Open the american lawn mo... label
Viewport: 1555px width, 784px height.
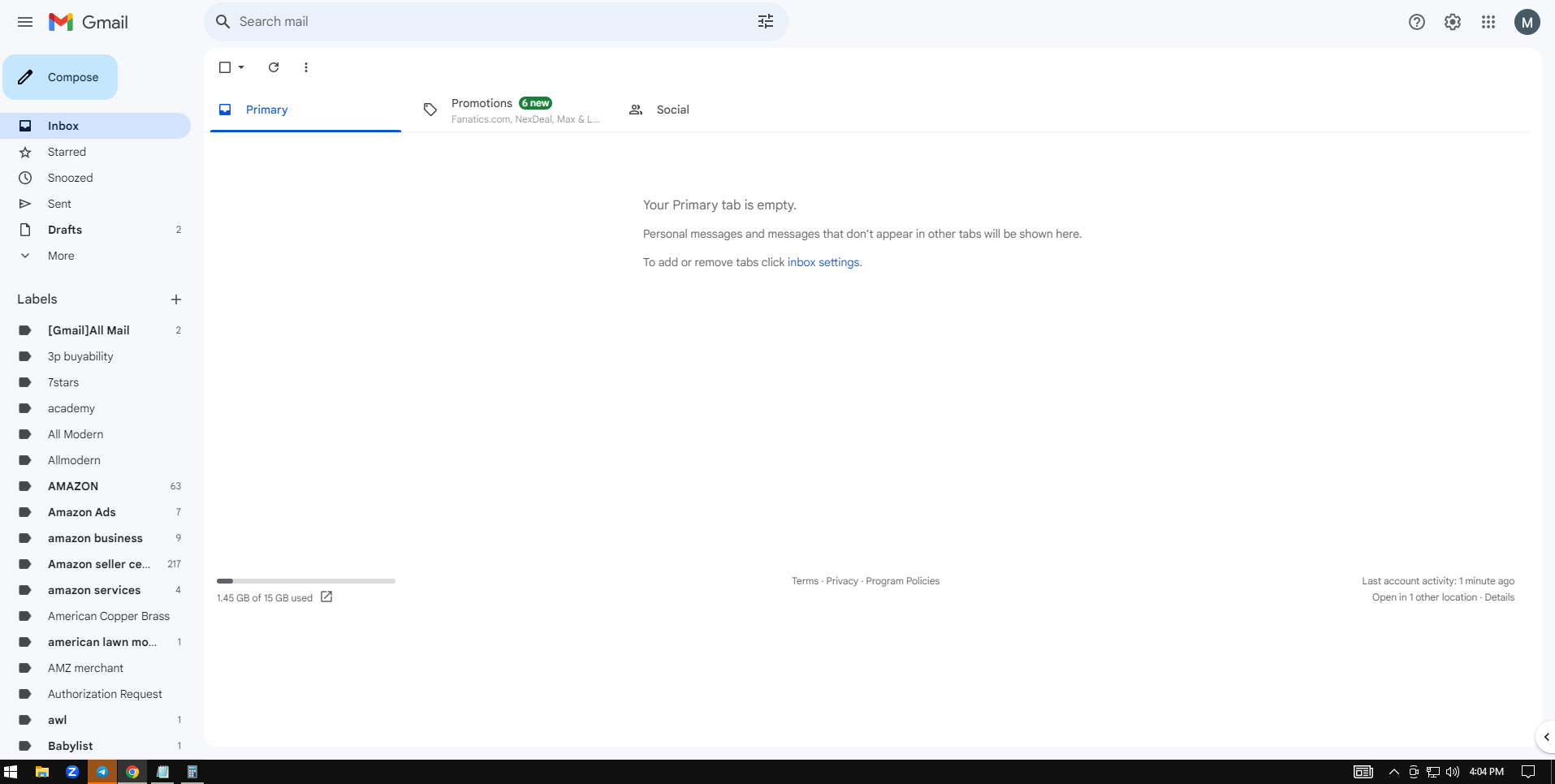(x=95, y=642)
